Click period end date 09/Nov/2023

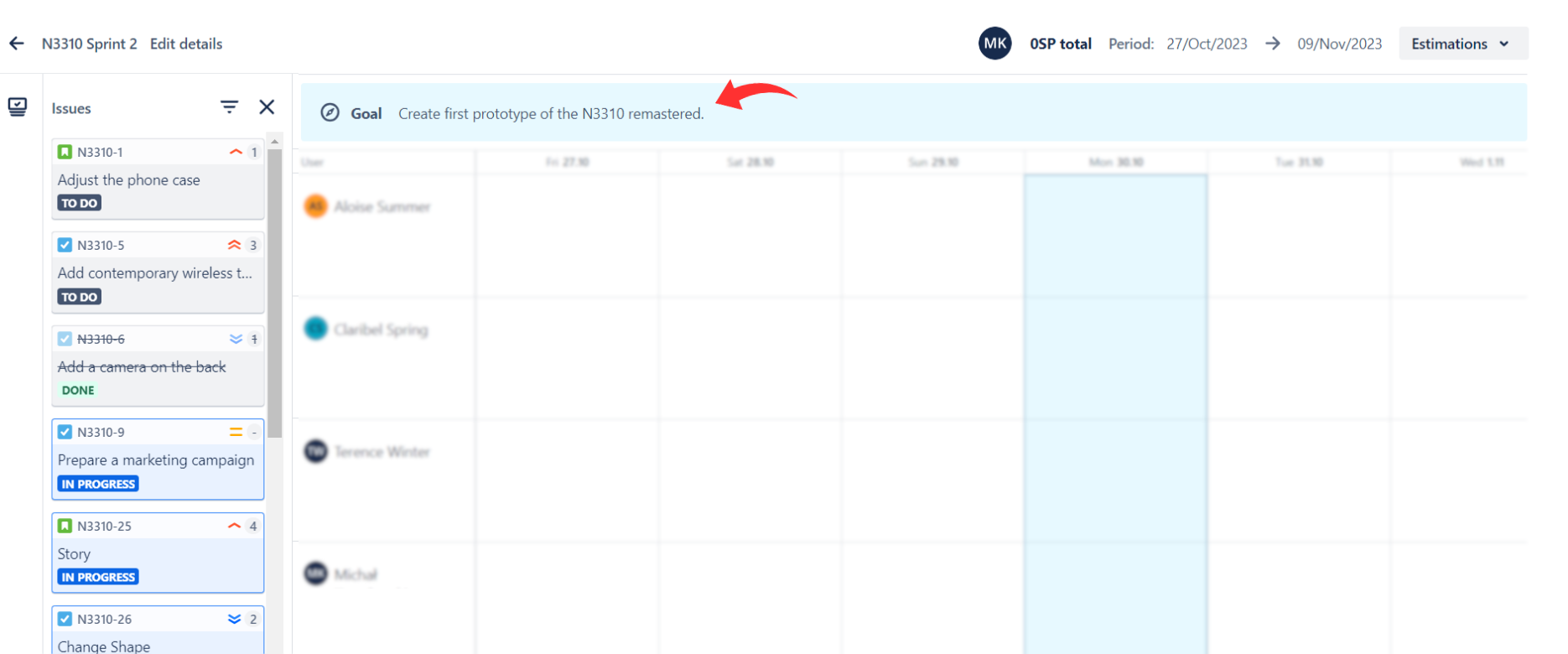pyautogui.click(x=1339, y=44)
